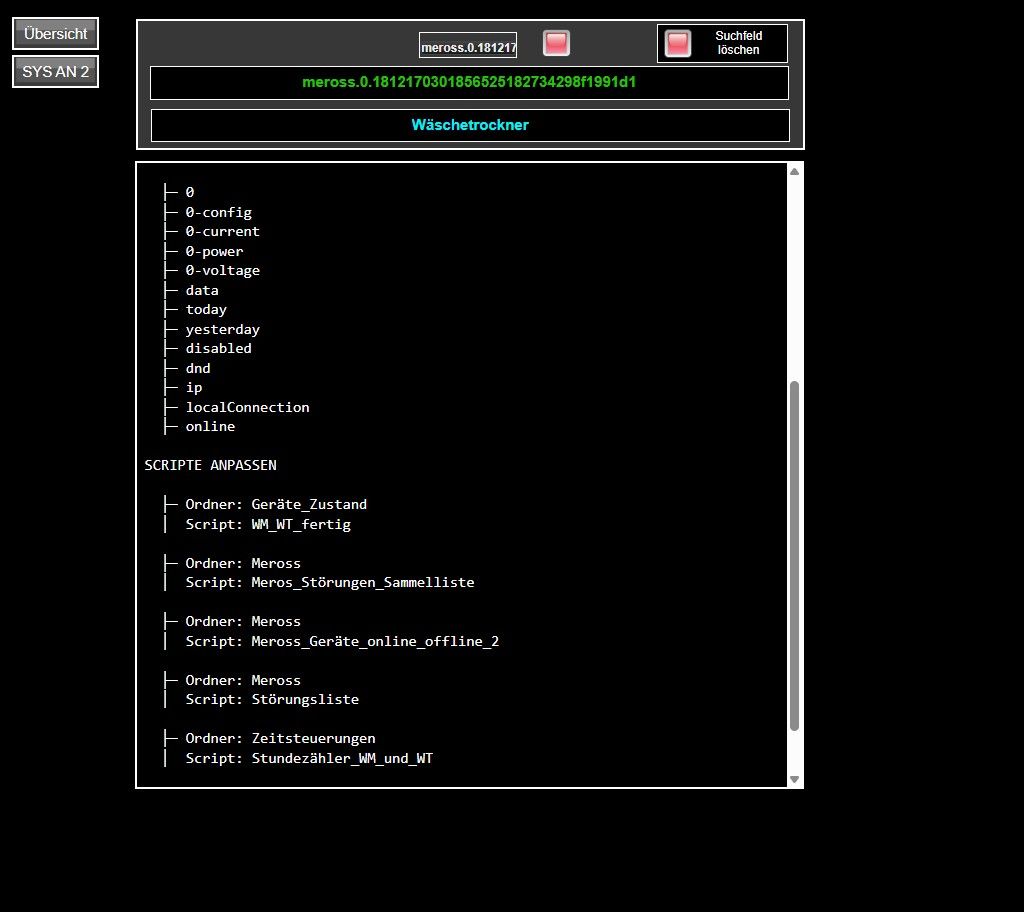Image resolution: width=1024 pixels, height=912 pixels.
Task: Select the 'ip' tree entry
Action: point(193,387)
